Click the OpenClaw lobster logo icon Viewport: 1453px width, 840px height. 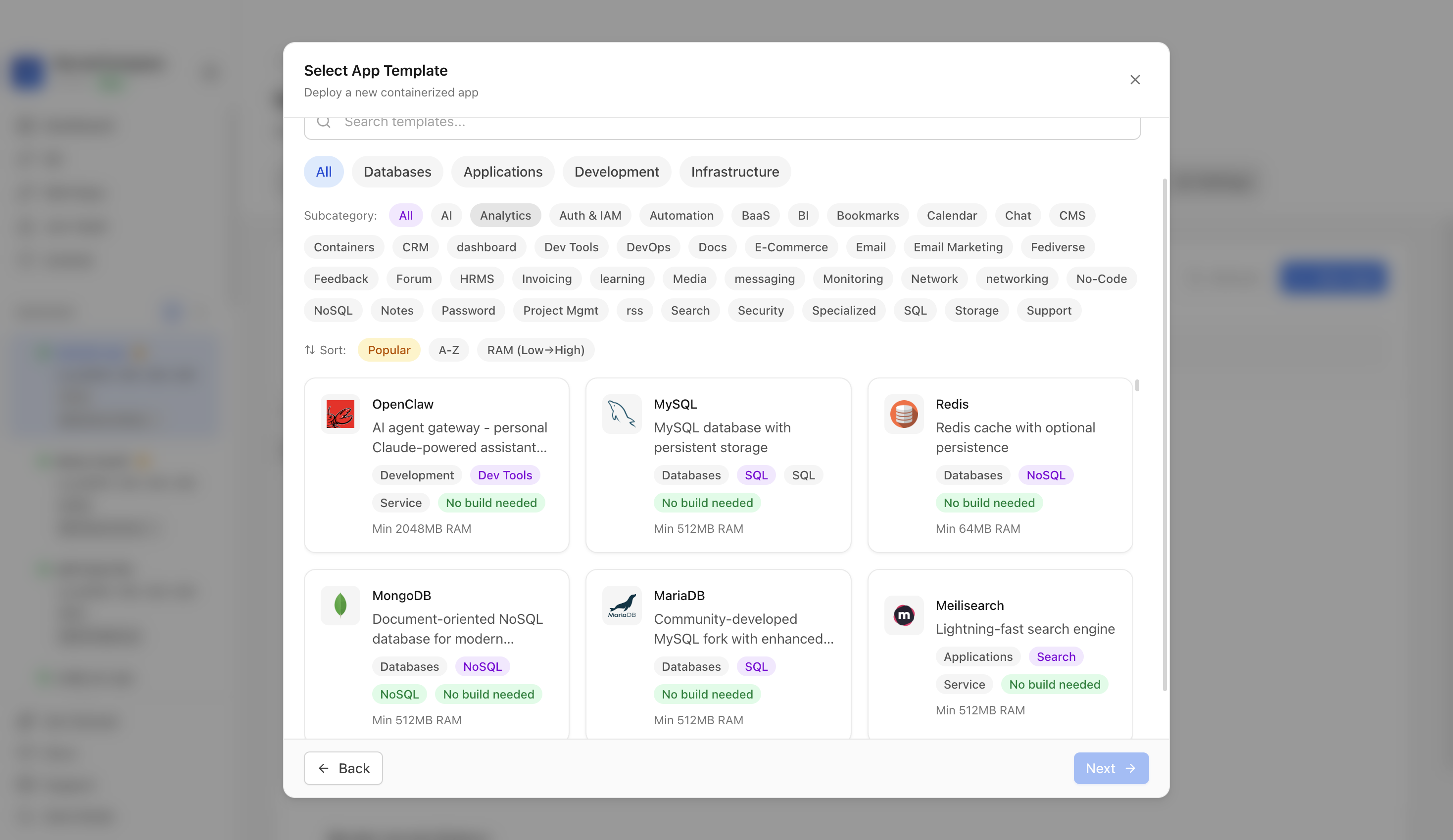click(340, 414)
